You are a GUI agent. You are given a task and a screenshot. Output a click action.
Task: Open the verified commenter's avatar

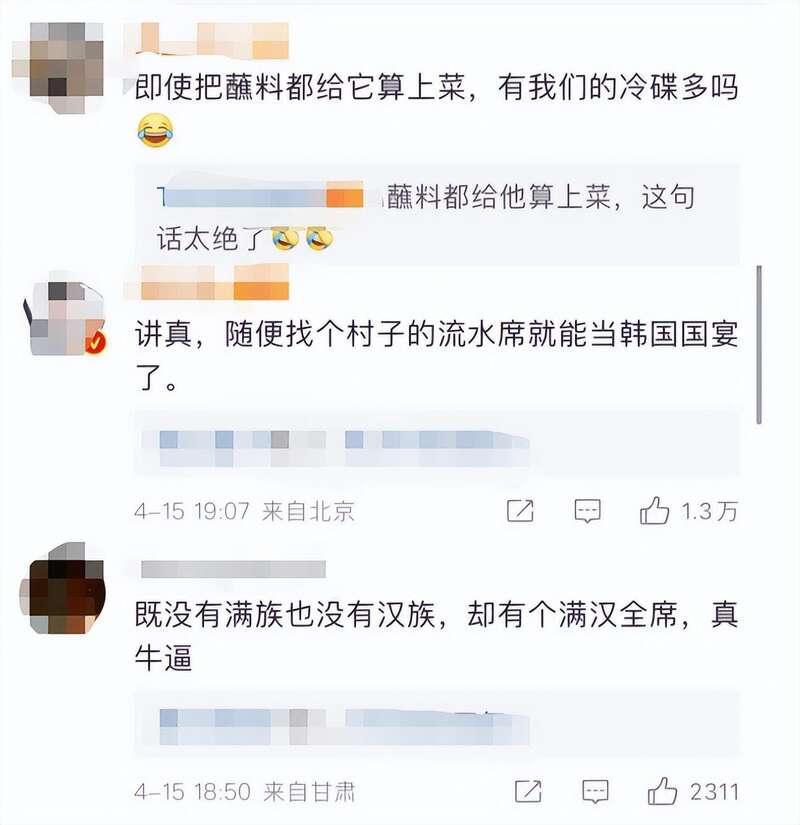(x=64, y=318)
